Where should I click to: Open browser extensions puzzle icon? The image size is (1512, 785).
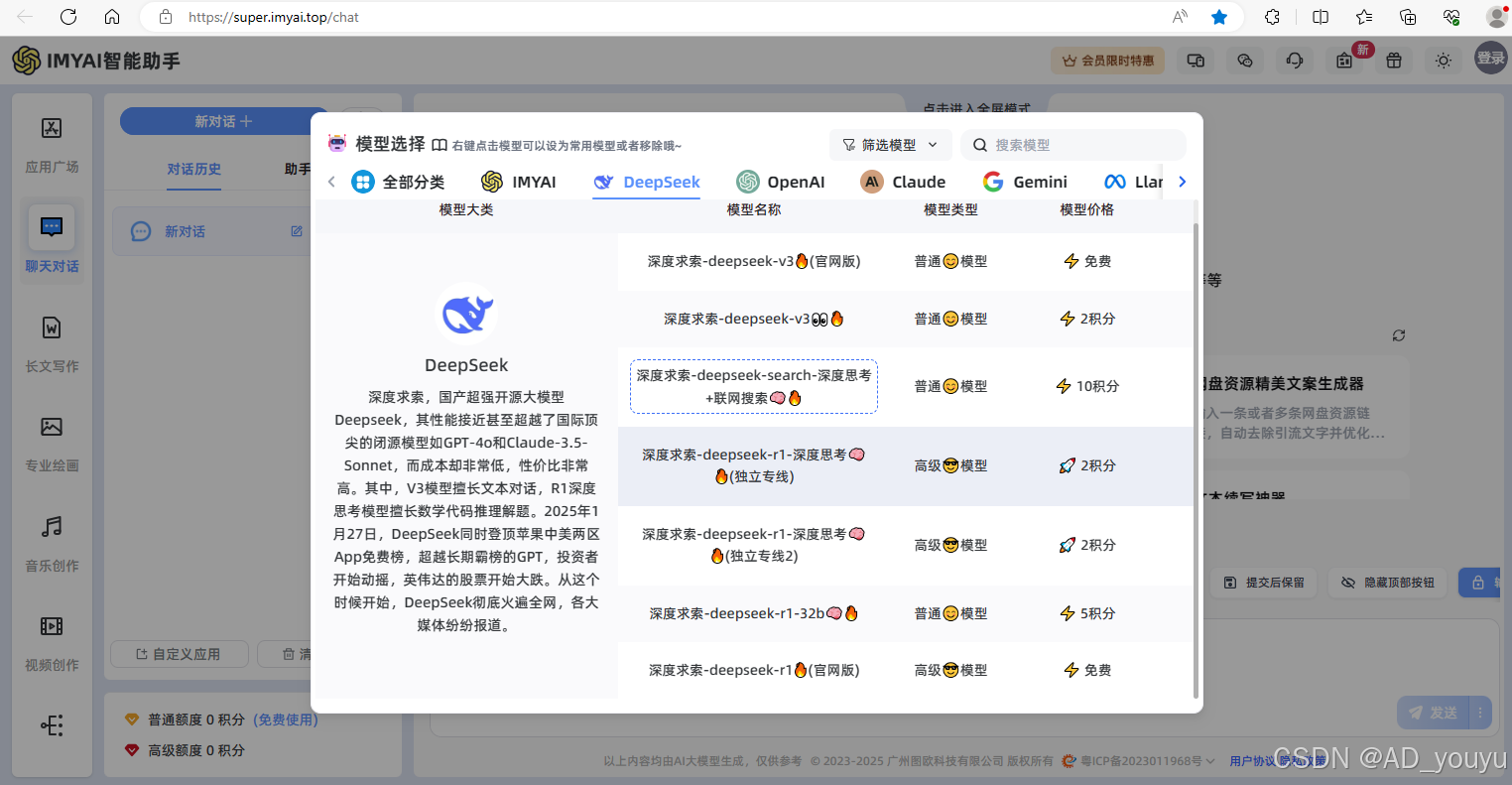tap(1272, 17)
